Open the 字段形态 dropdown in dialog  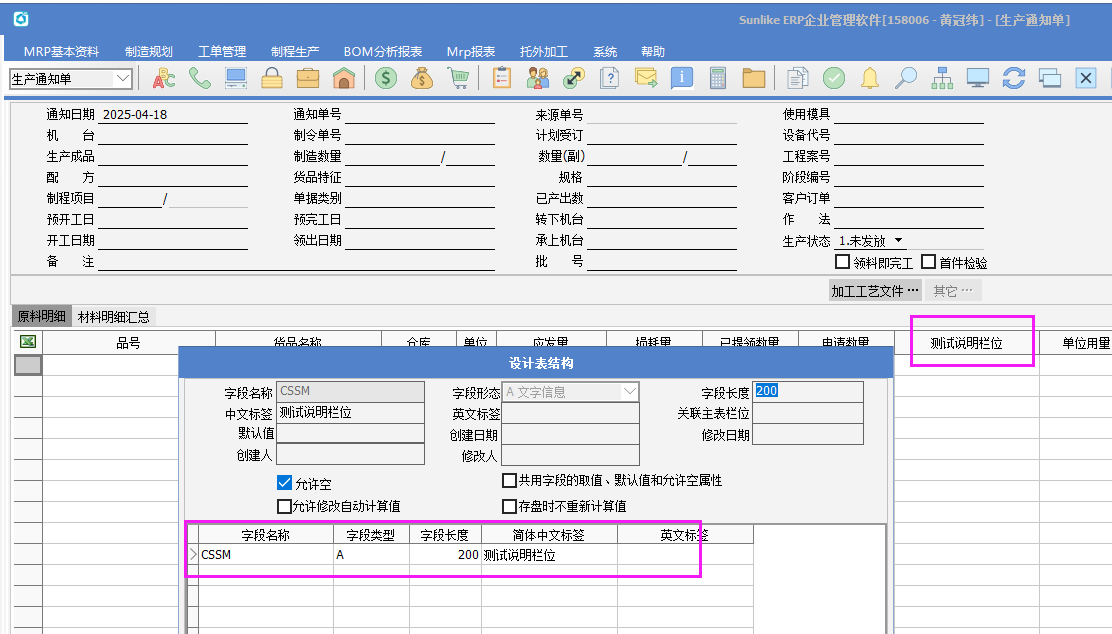(629, 392)
